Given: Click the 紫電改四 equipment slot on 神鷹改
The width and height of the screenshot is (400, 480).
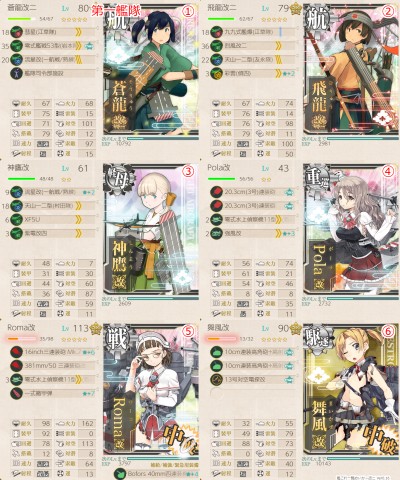Looking at the screenshot, I should click(x=53, y=233).
